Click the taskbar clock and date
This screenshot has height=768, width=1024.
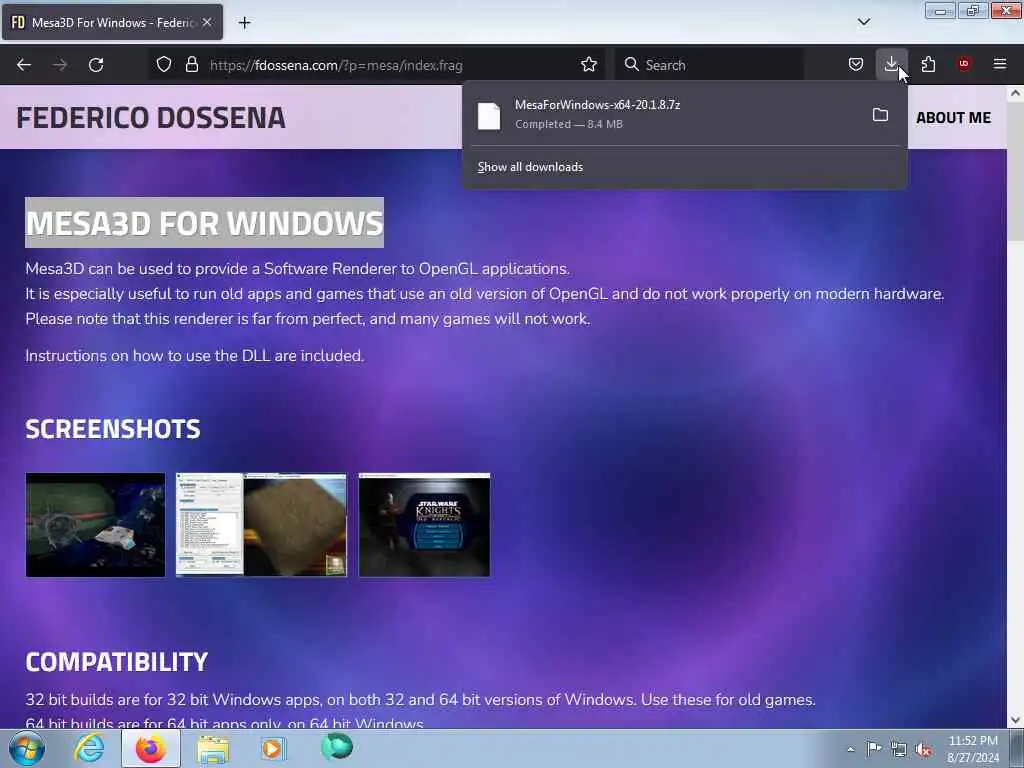pyautogui.click(x=972, y=749)
